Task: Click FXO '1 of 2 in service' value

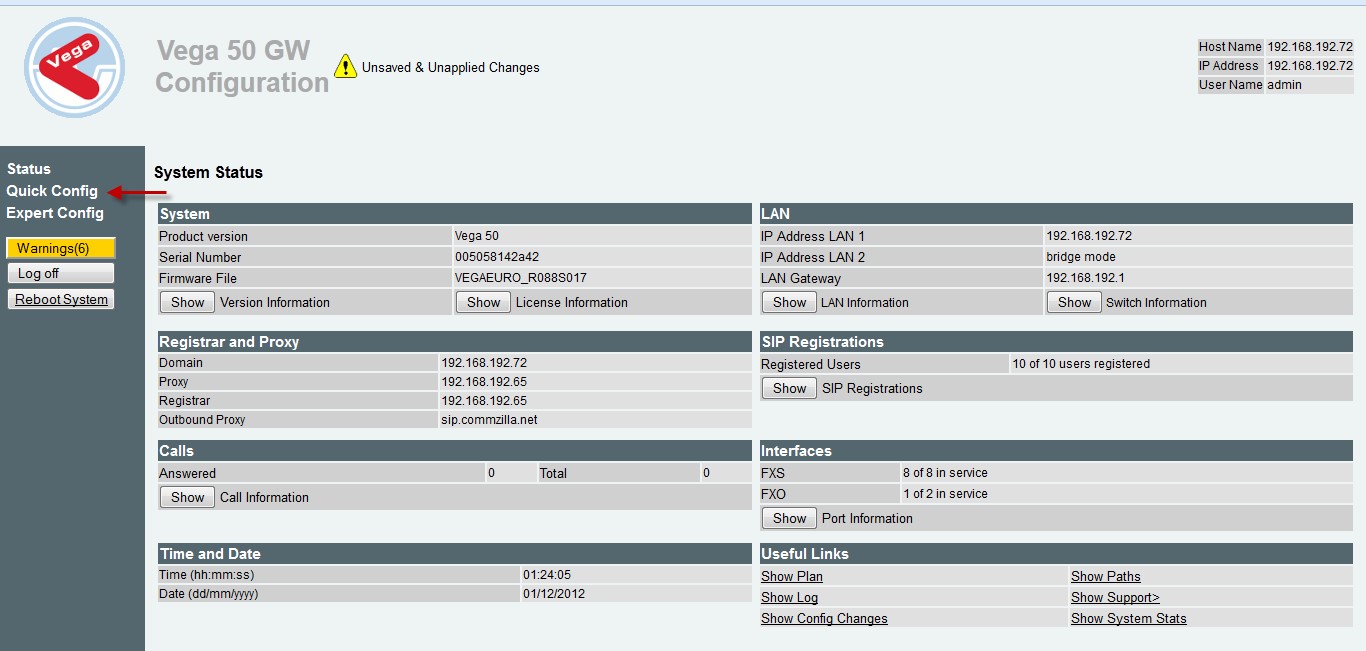Action: click(945, 494)
